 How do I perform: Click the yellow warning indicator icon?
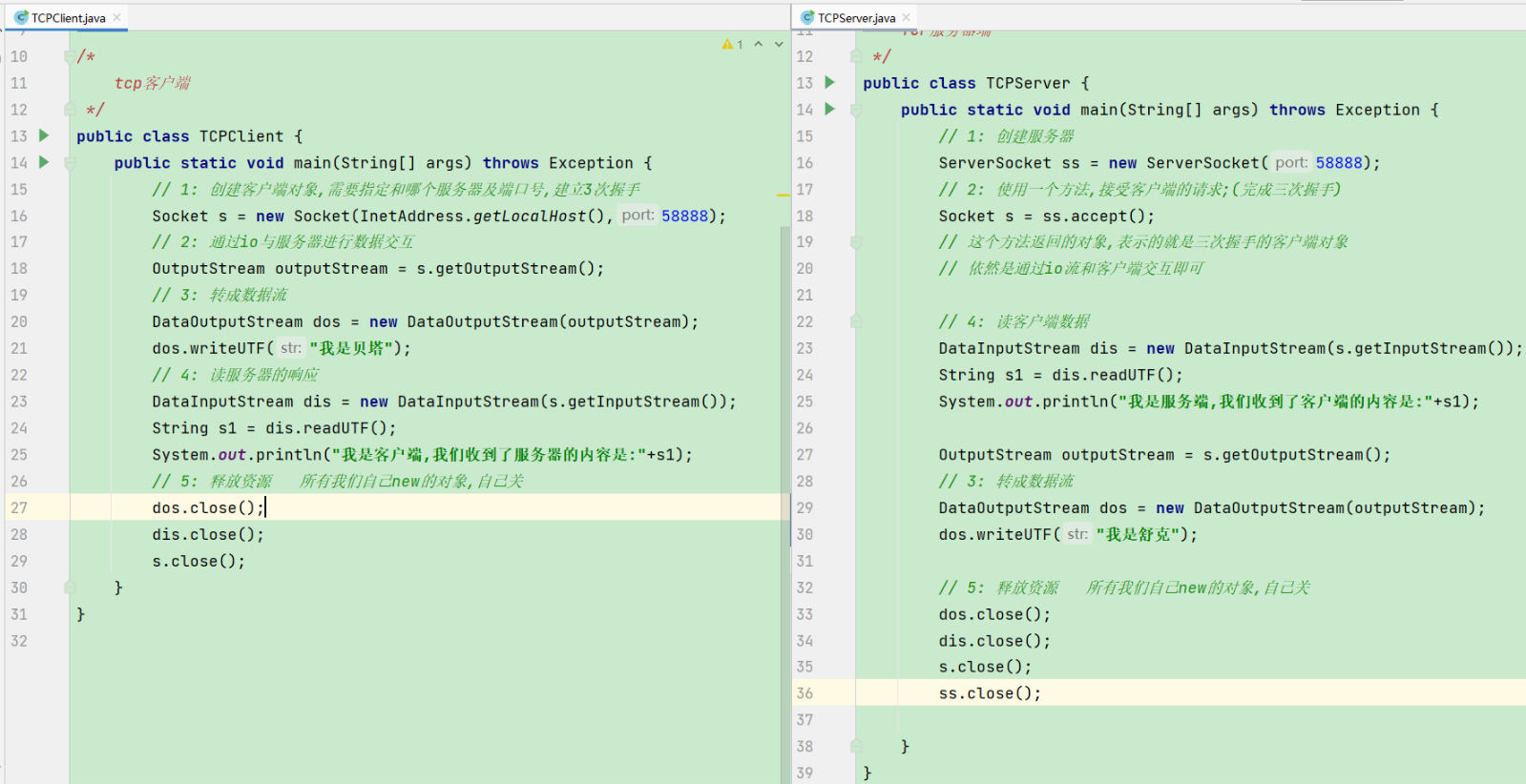pyautogui.click(x=728, y=44)
